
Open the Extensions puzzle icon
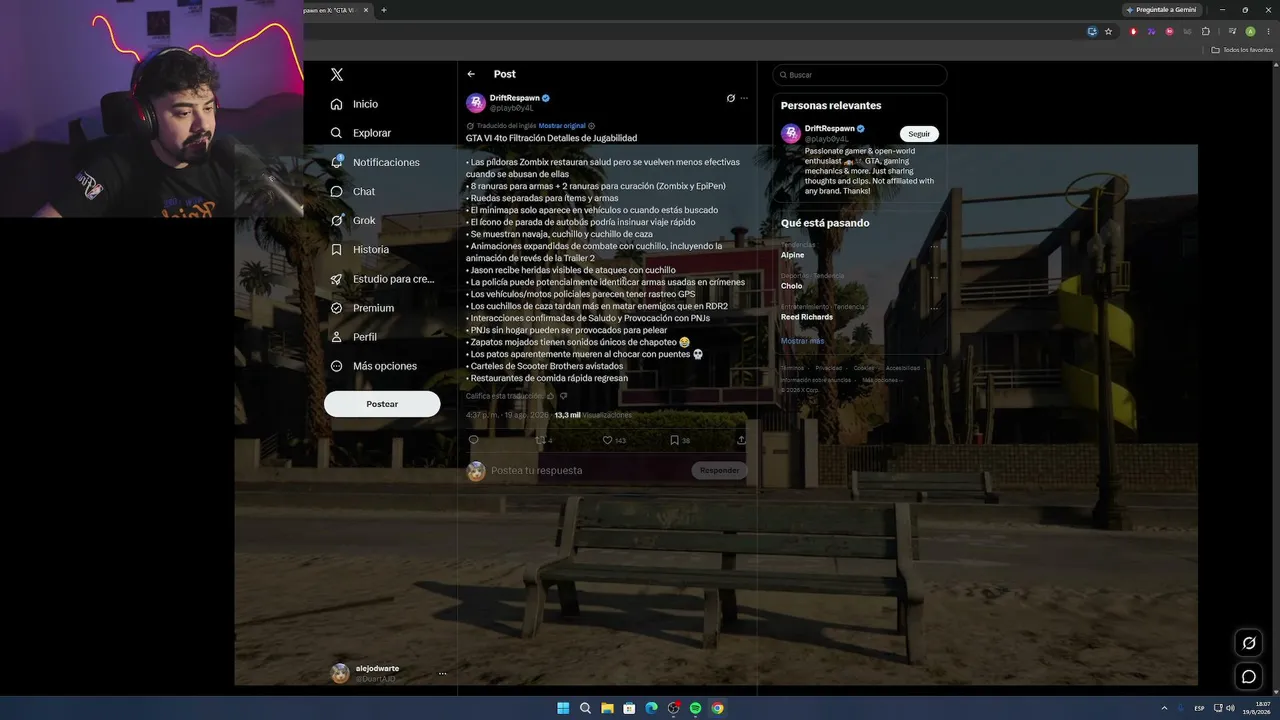(x=1206, y=31)
